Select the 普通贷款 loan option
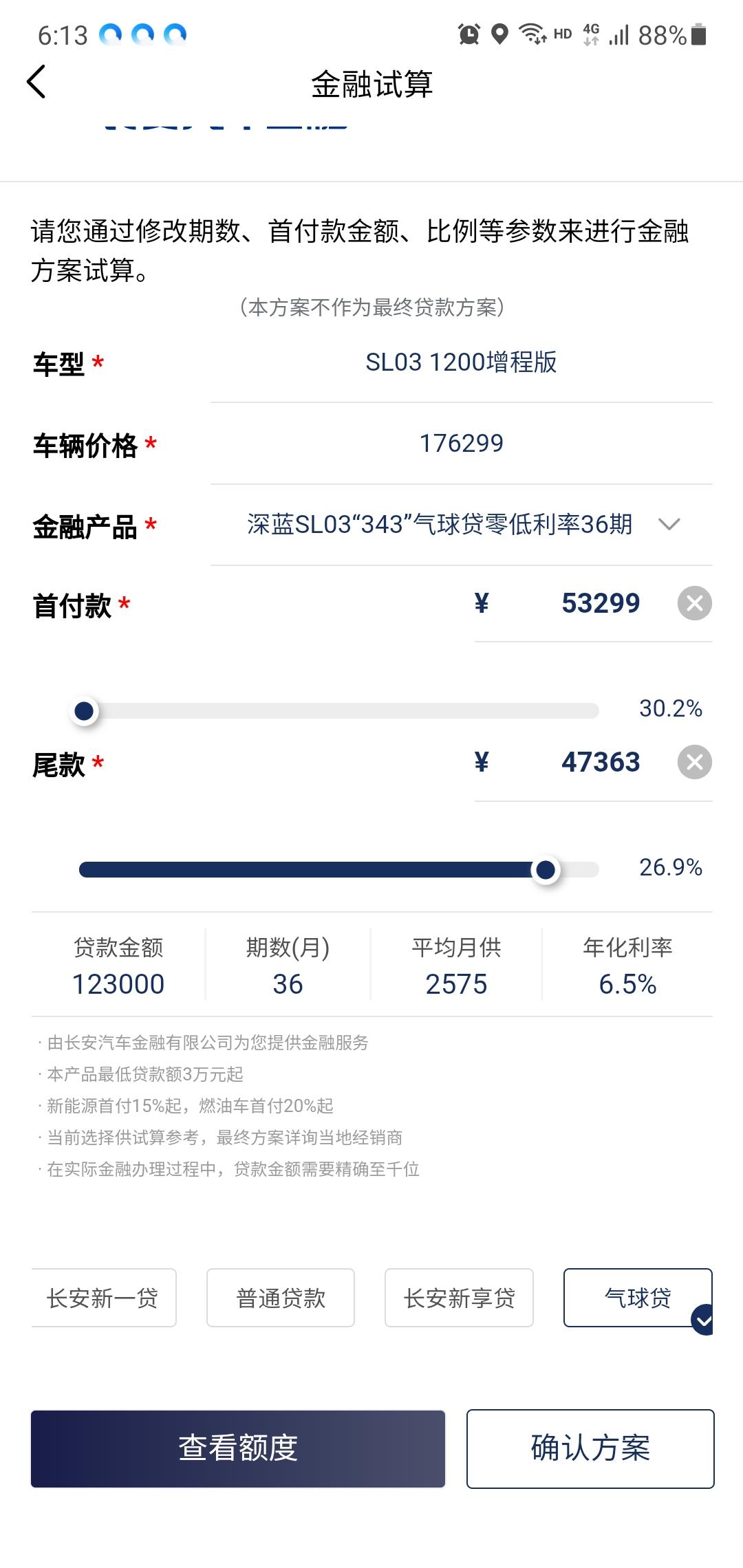743x1568 pixels. tap(281, 1298)
